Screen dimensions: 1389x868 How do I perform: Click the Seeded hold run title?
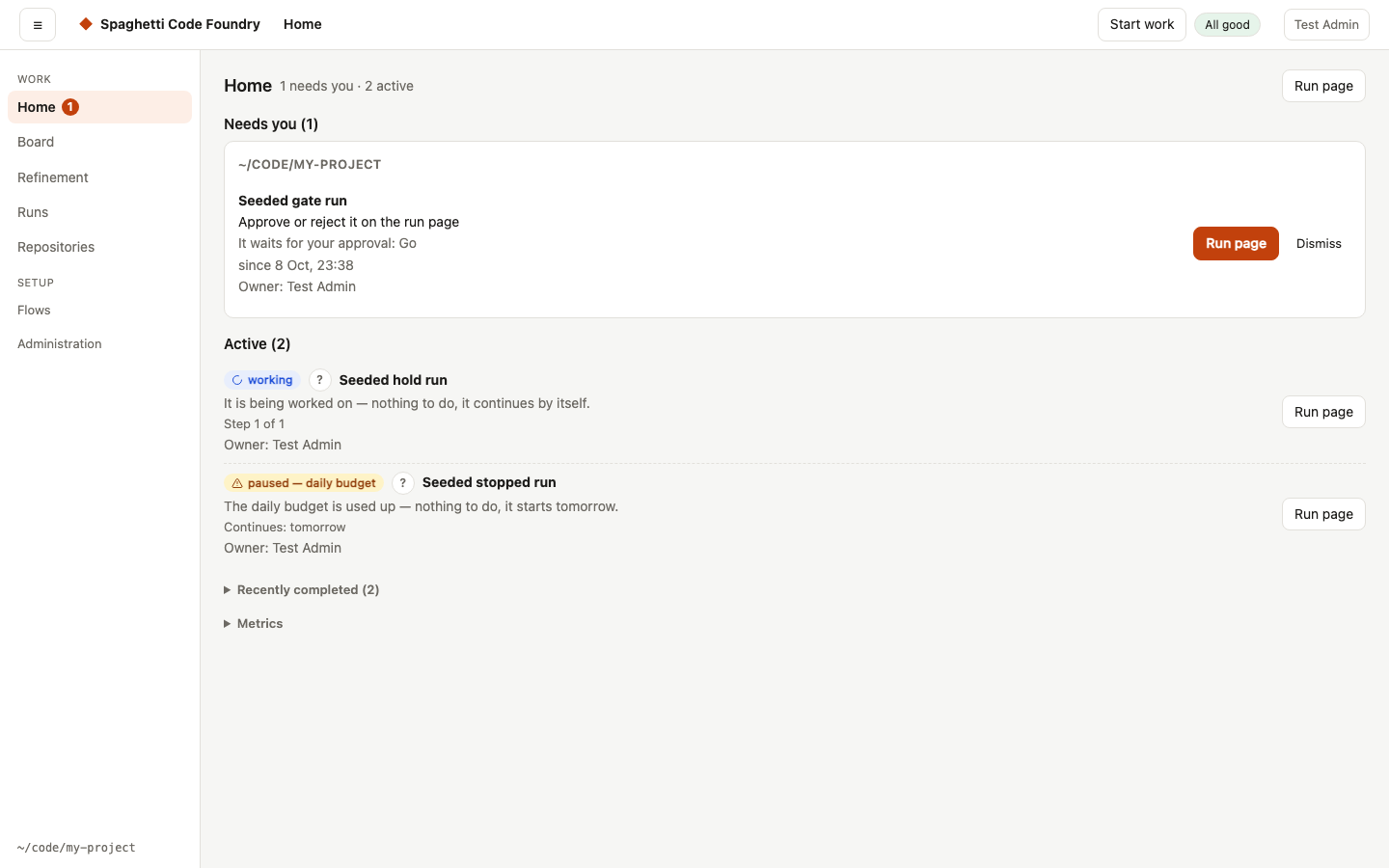[394, 380]
